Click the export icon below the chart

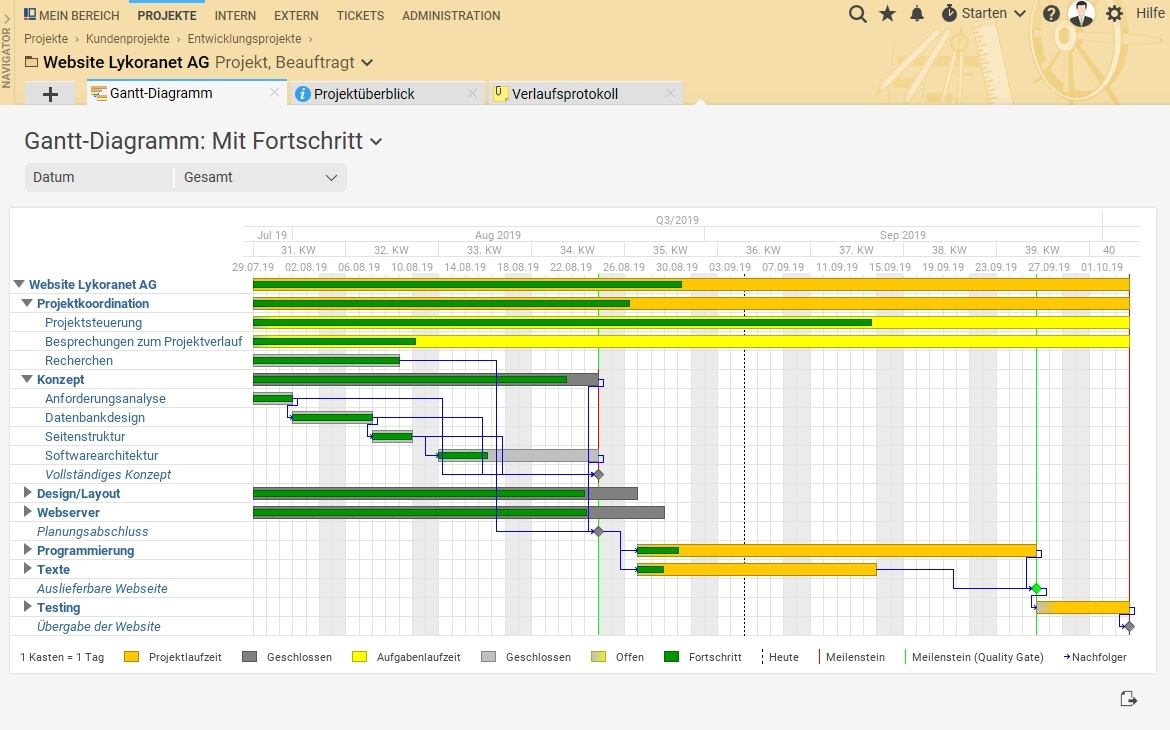pos(1129,699)
